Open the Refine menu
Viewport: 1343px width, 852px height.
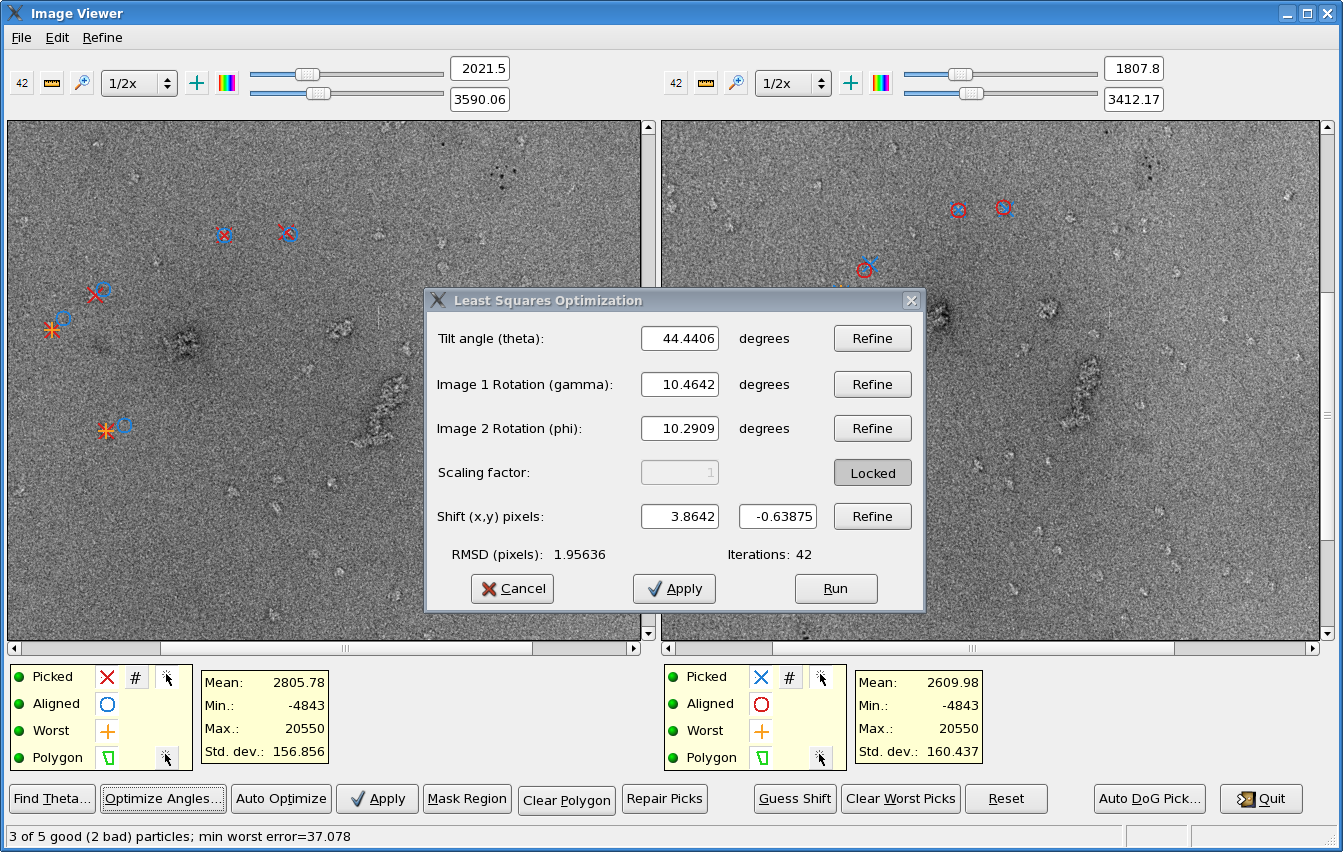(102, 38)
